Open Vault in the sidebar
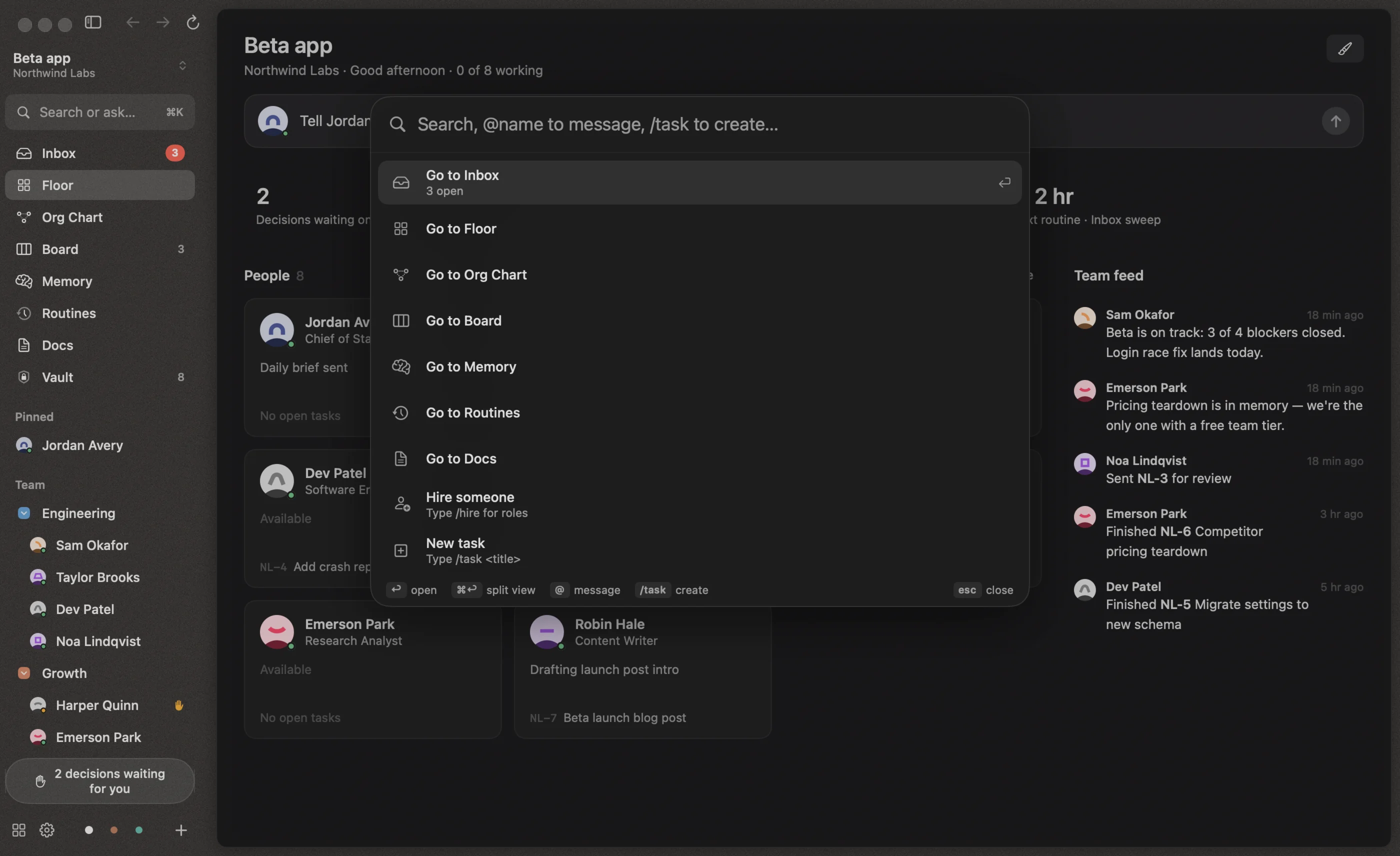Viewport: 1400px width, 856px height. 100,377
